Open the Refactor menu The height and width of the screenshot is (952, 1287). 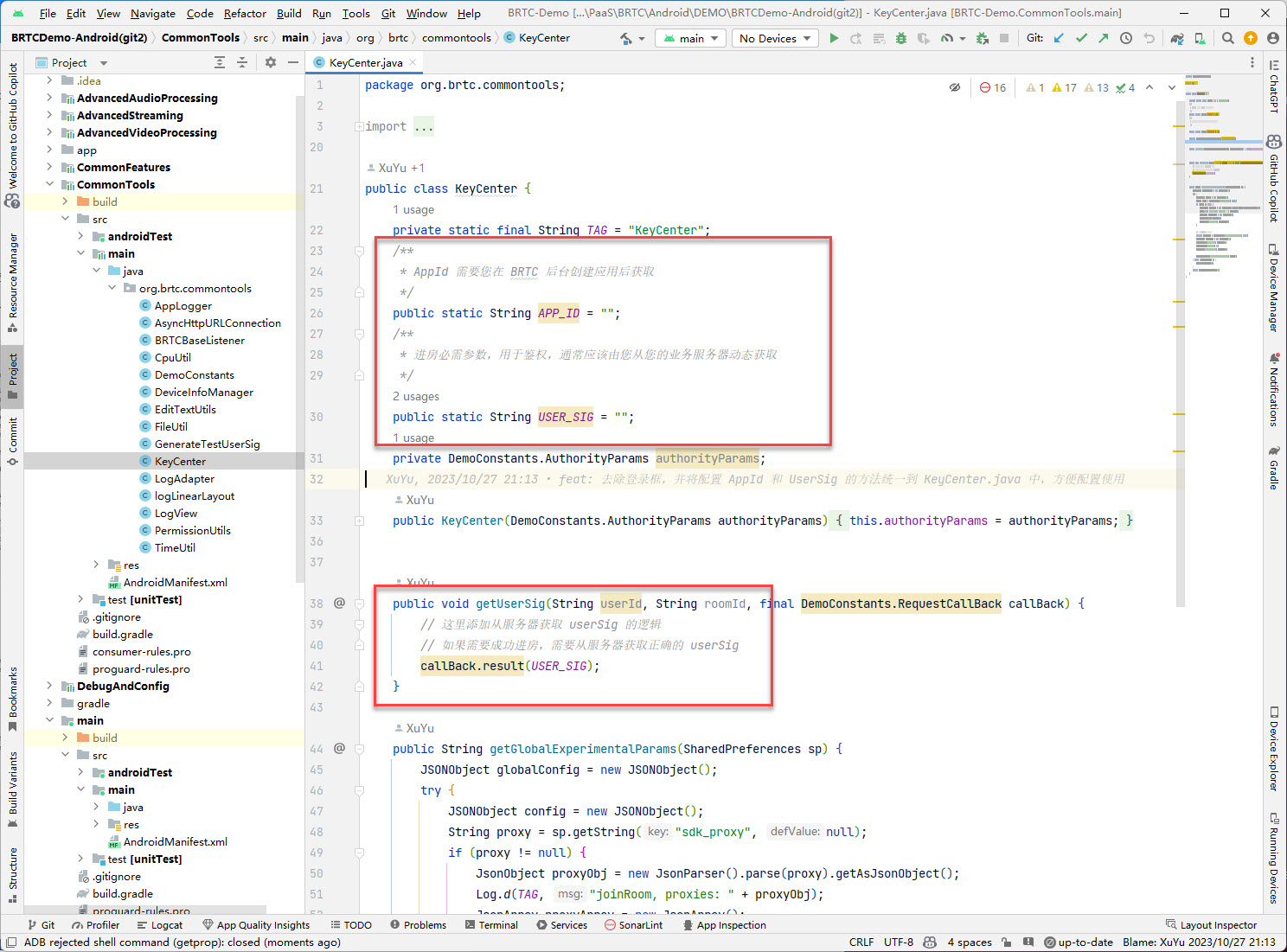point(245,13)
